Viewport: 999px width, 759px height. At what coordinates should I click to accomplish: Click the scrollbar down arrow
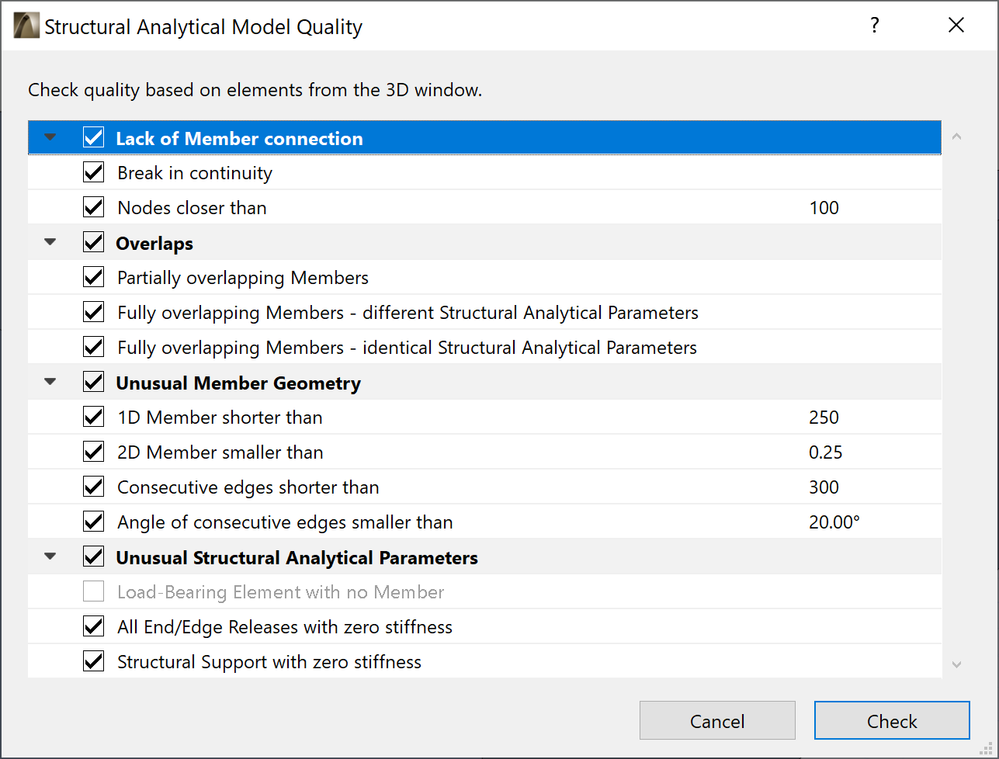click(x=956, y=664)
